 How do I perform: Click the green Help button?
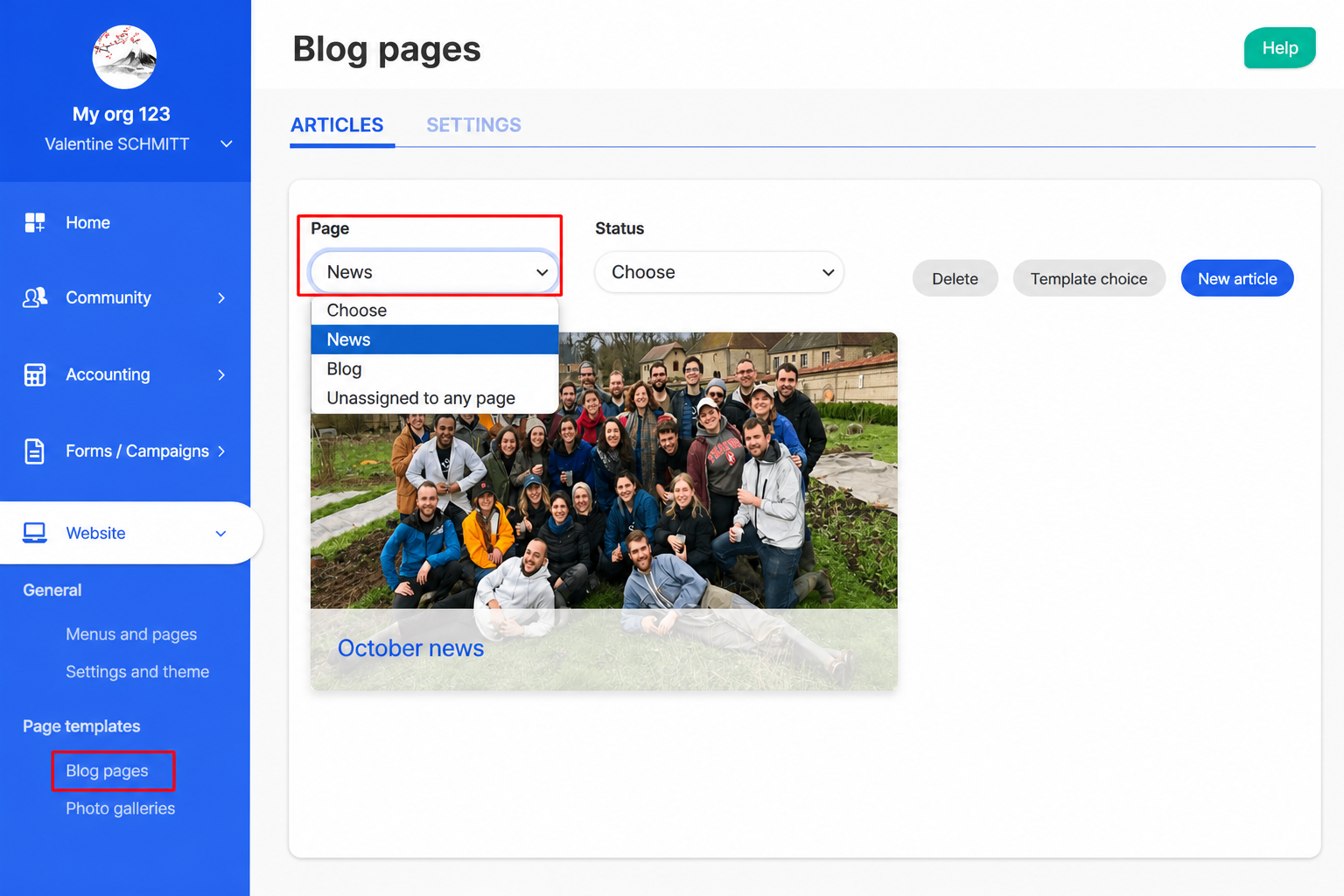[1279, 48]
